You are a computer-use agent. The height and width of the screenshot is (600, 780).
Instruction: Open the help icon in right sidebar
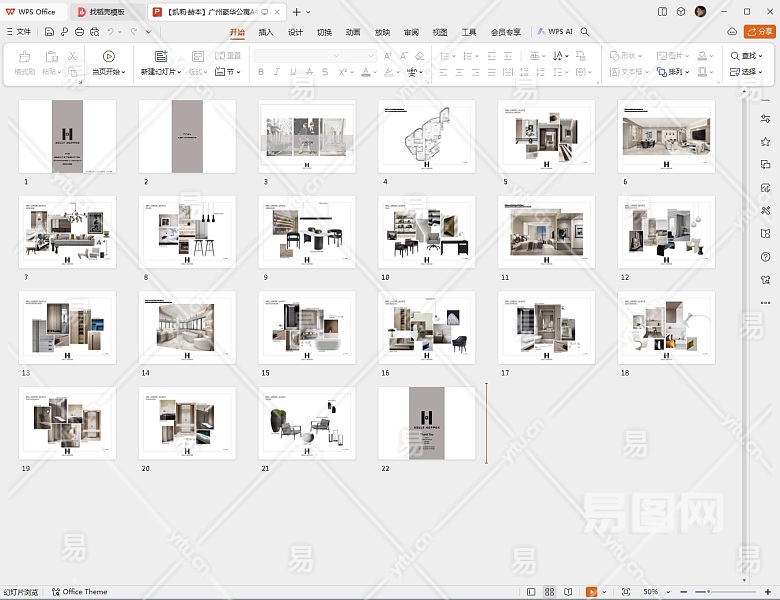tap(765, 256)
